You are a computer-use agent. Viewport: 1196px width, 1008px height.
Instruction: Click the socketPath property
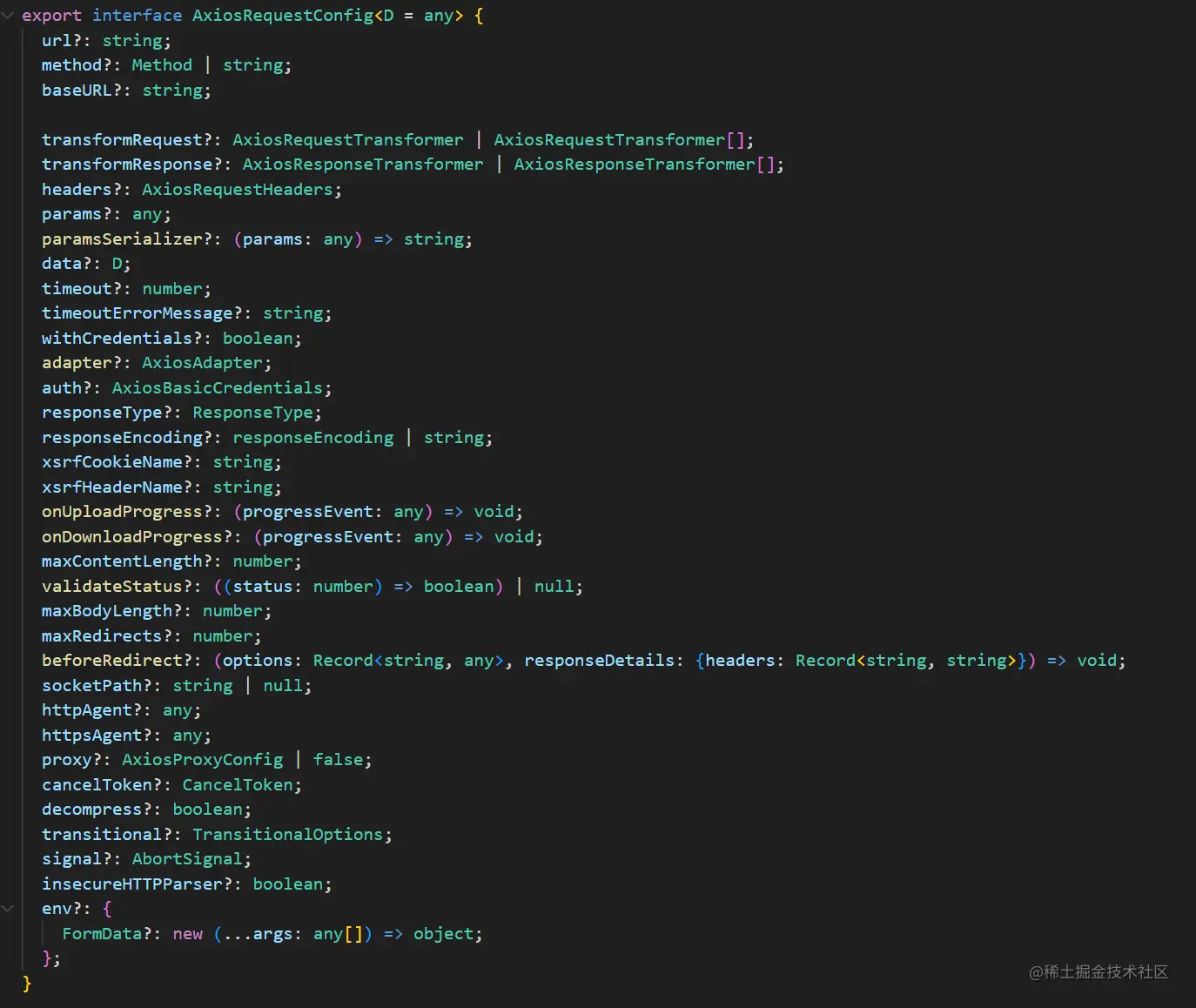92,686
